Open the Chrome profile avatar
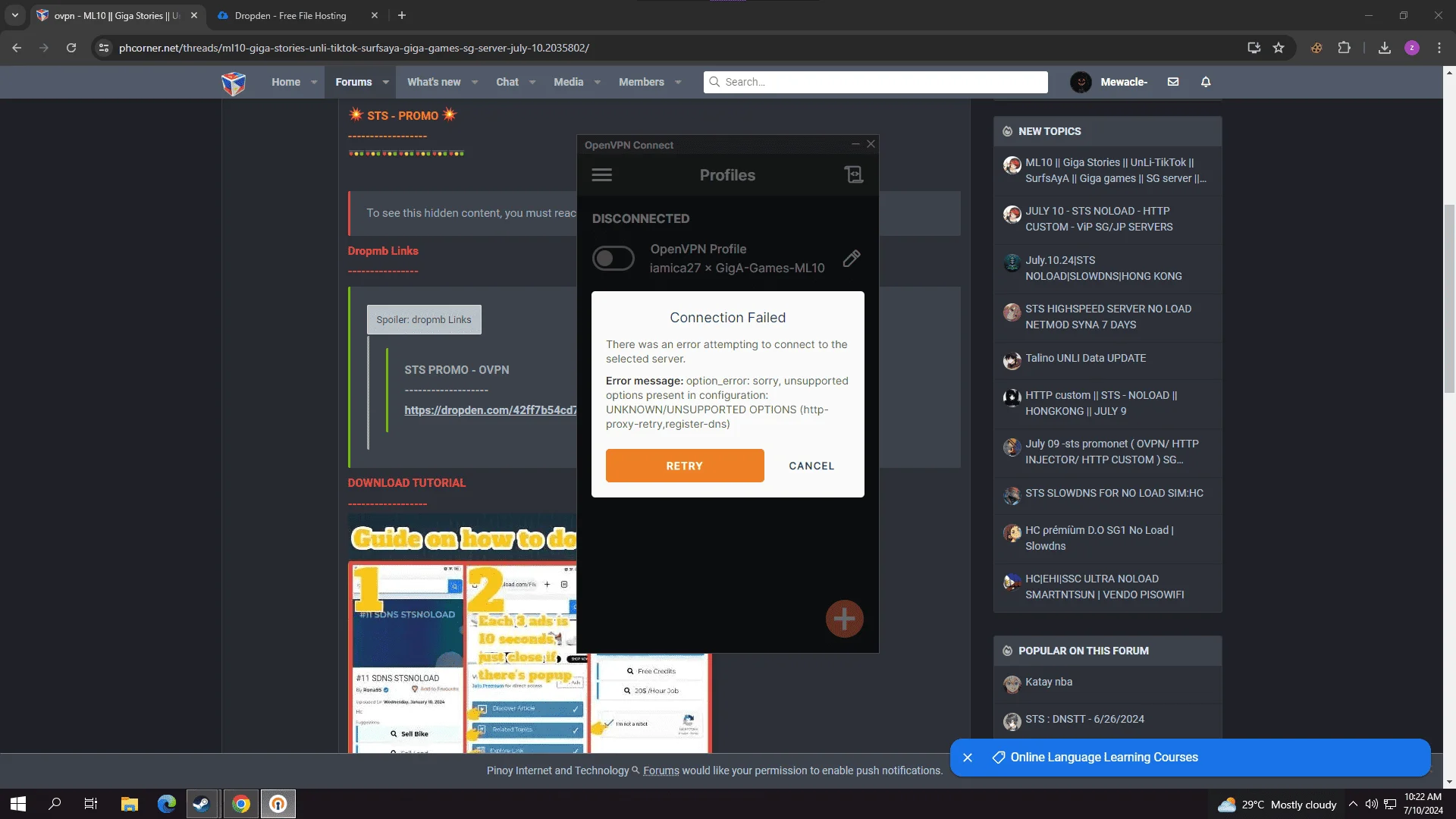This screenshot has width=1456, height=819. [1411, 48]
